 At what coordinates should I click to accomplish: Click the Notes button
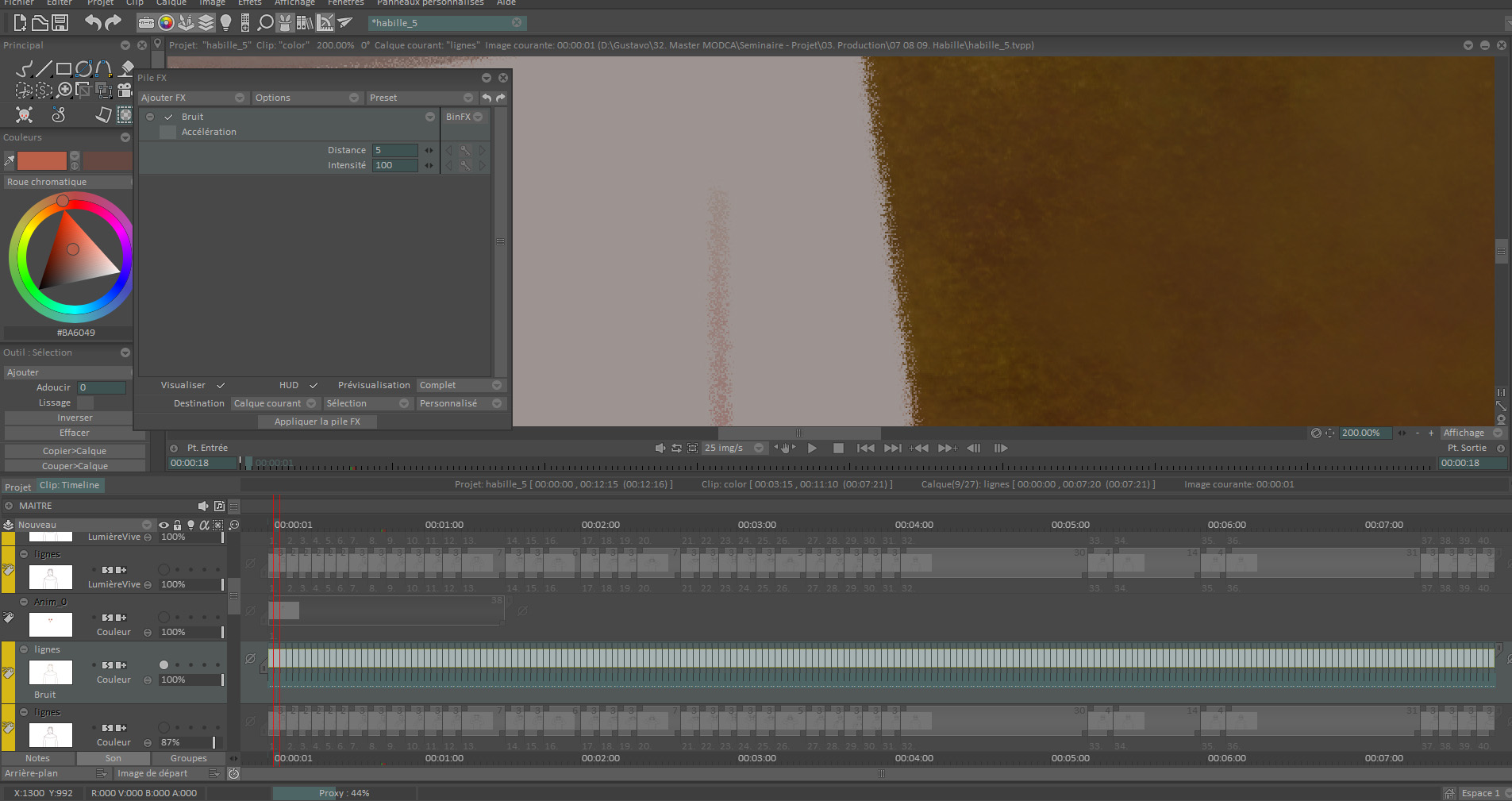[x=37, y=758]
